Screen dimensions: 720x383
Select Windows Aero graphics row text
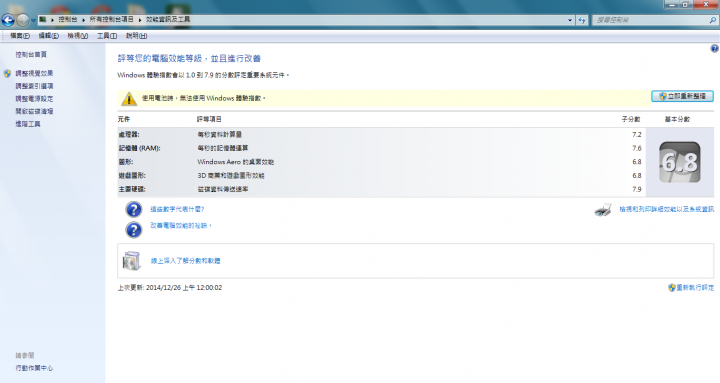point(236,162)
